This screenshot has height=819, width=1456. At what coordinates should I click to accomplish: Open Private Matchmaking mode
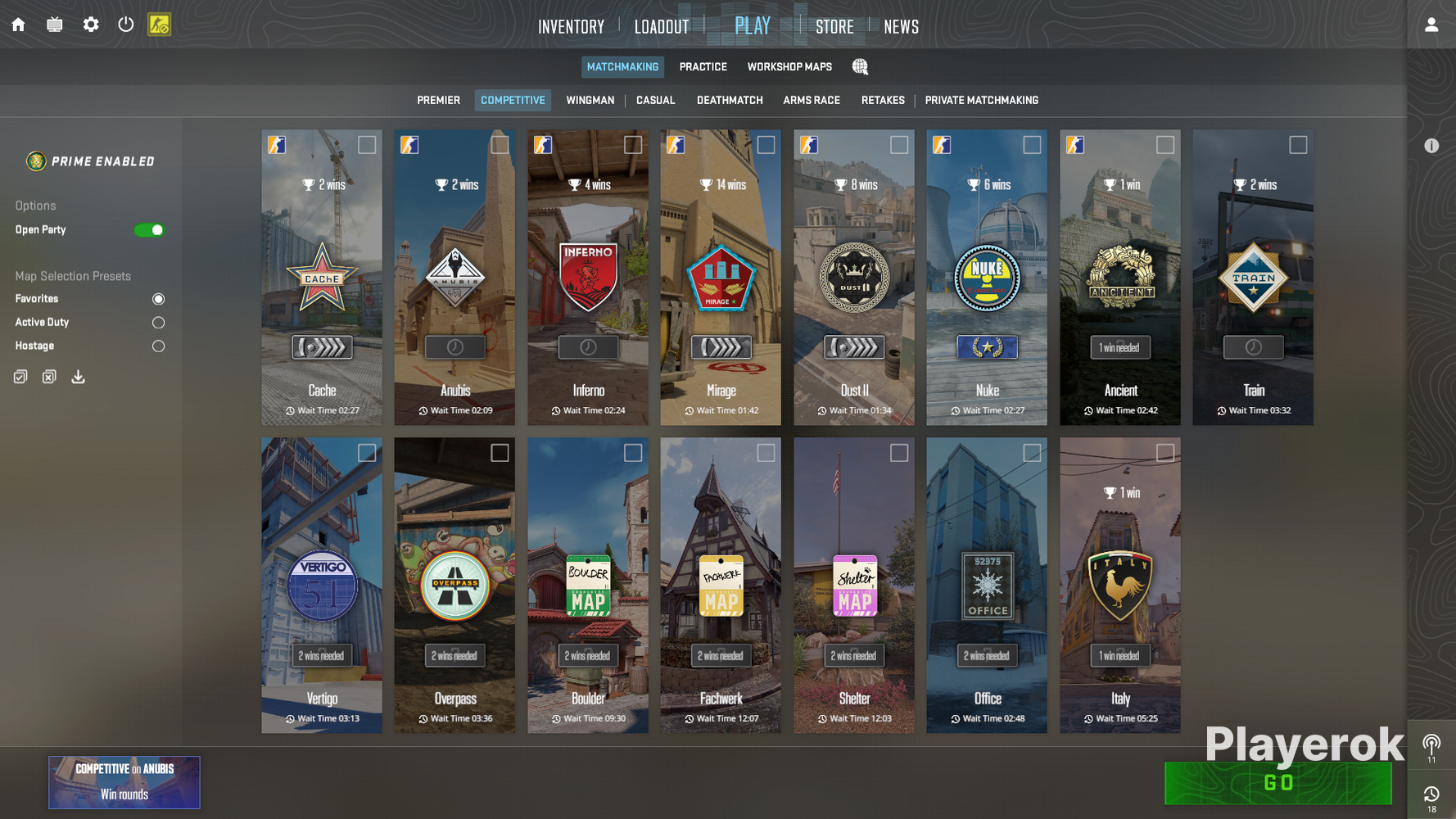[x=981, y=101]
